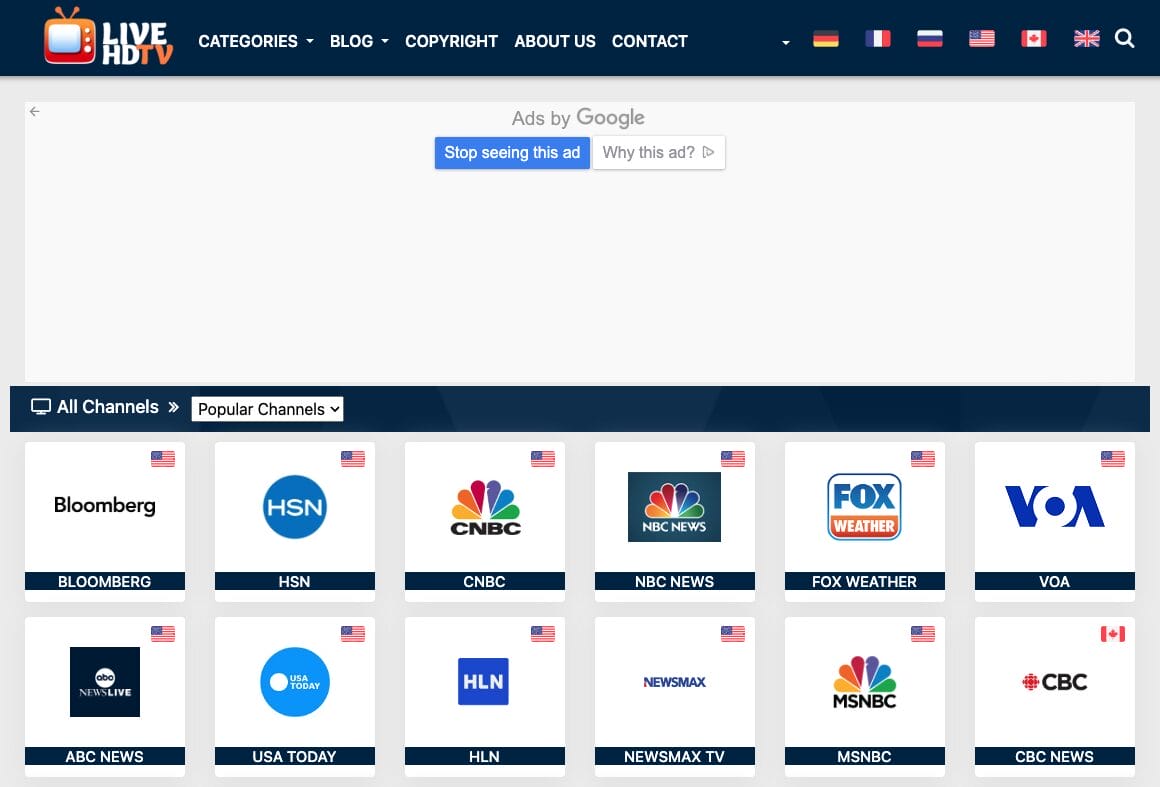The width and height of the screenshot is (1160, 787).
Task: Expand the Categories menu
Action: click(255, 41)
